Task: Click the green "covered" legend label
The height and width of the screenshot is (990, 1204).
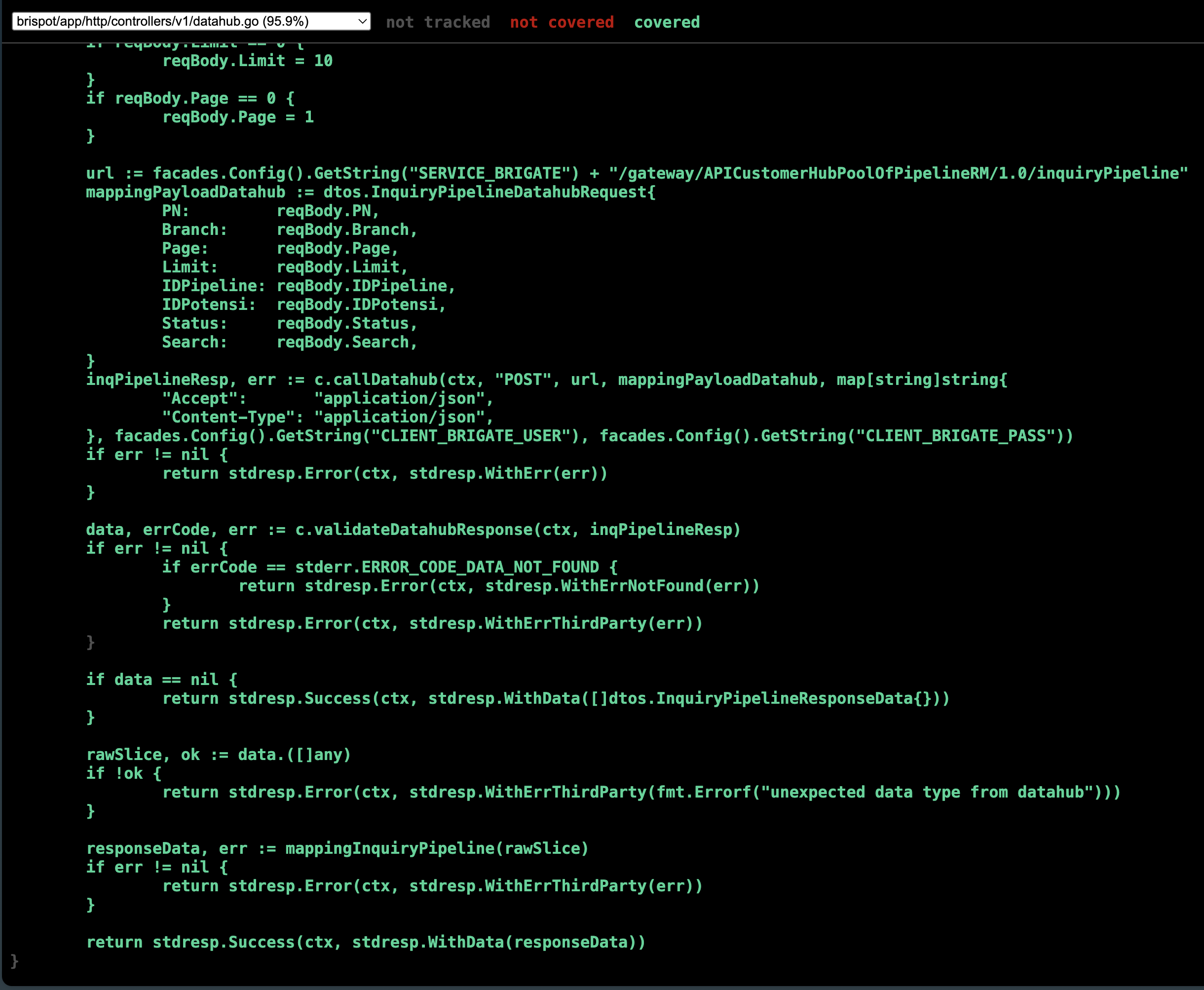Action: coord(667,22)
